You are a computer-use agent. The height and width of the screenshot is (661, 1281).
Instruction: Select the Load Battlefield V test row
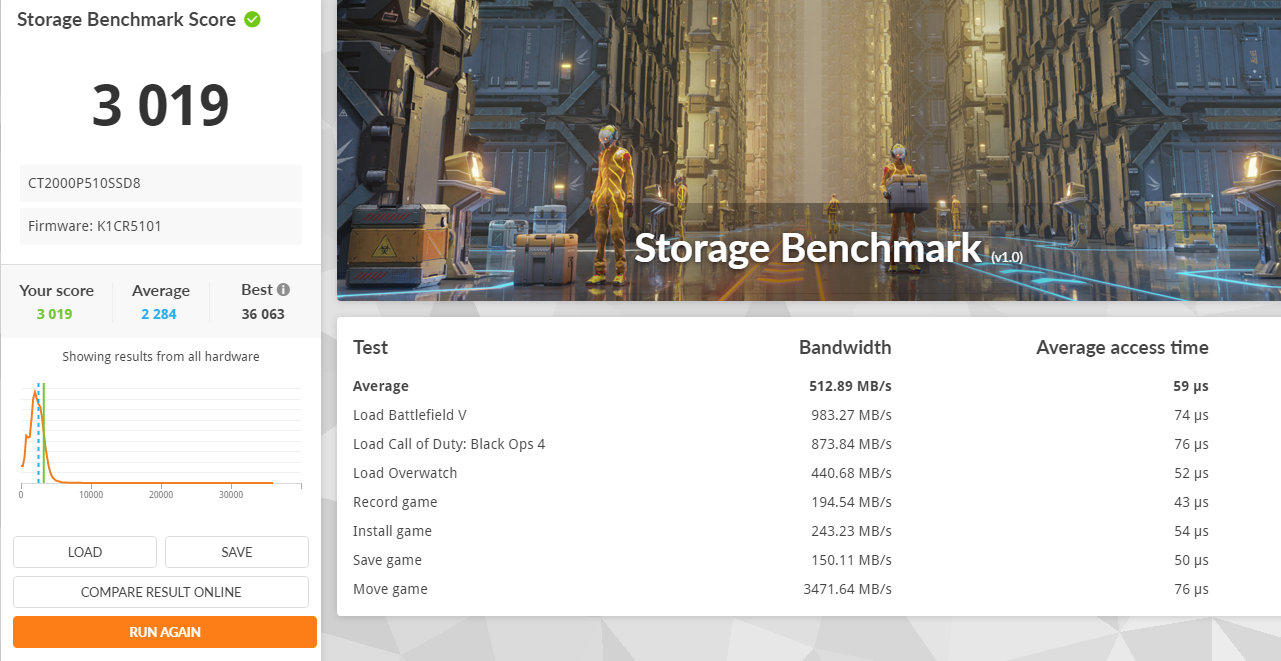tap(780, 415)
